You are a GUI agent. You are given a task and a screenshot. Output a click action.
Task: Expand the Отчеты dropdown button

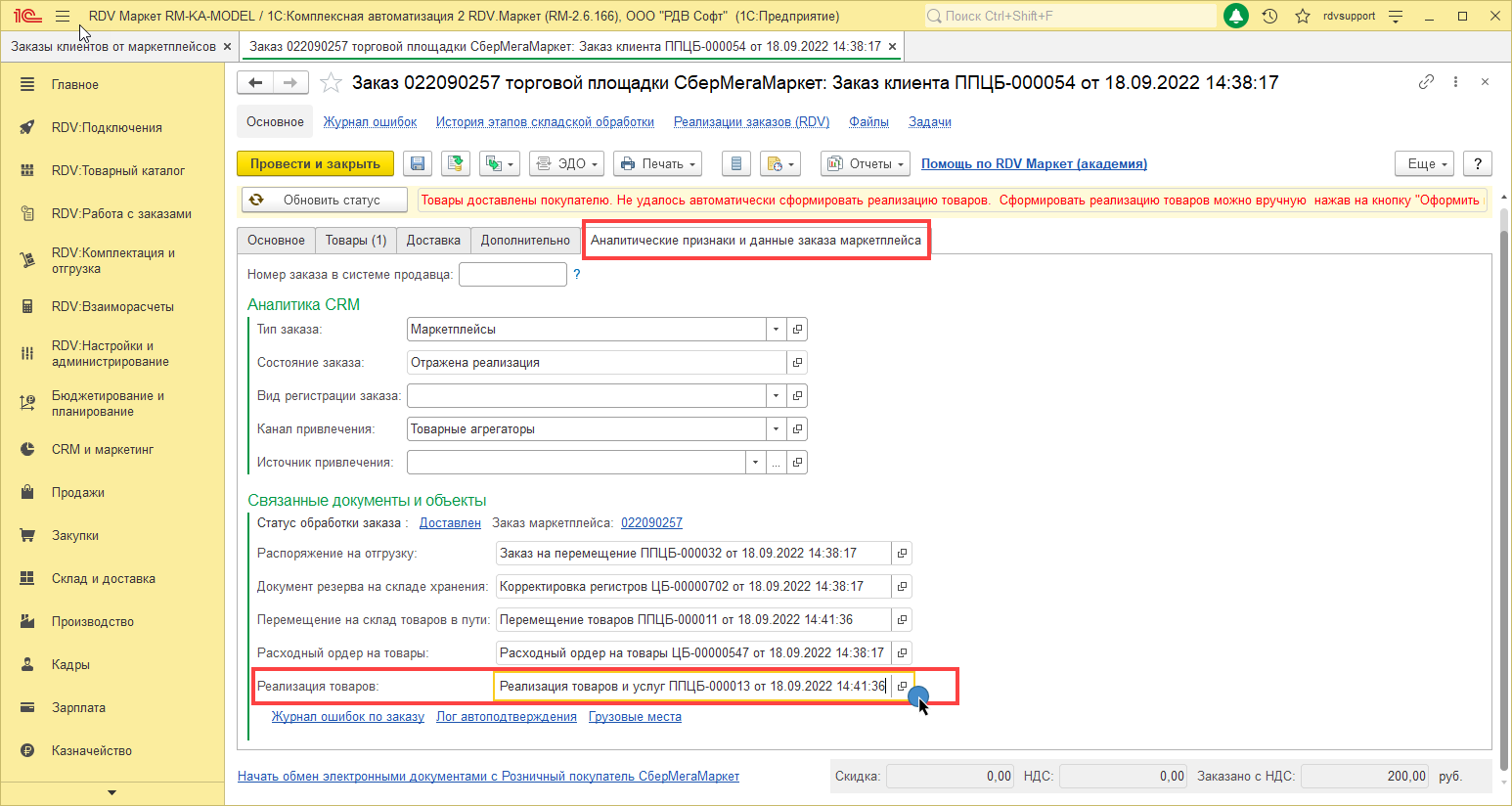point(866,164)
